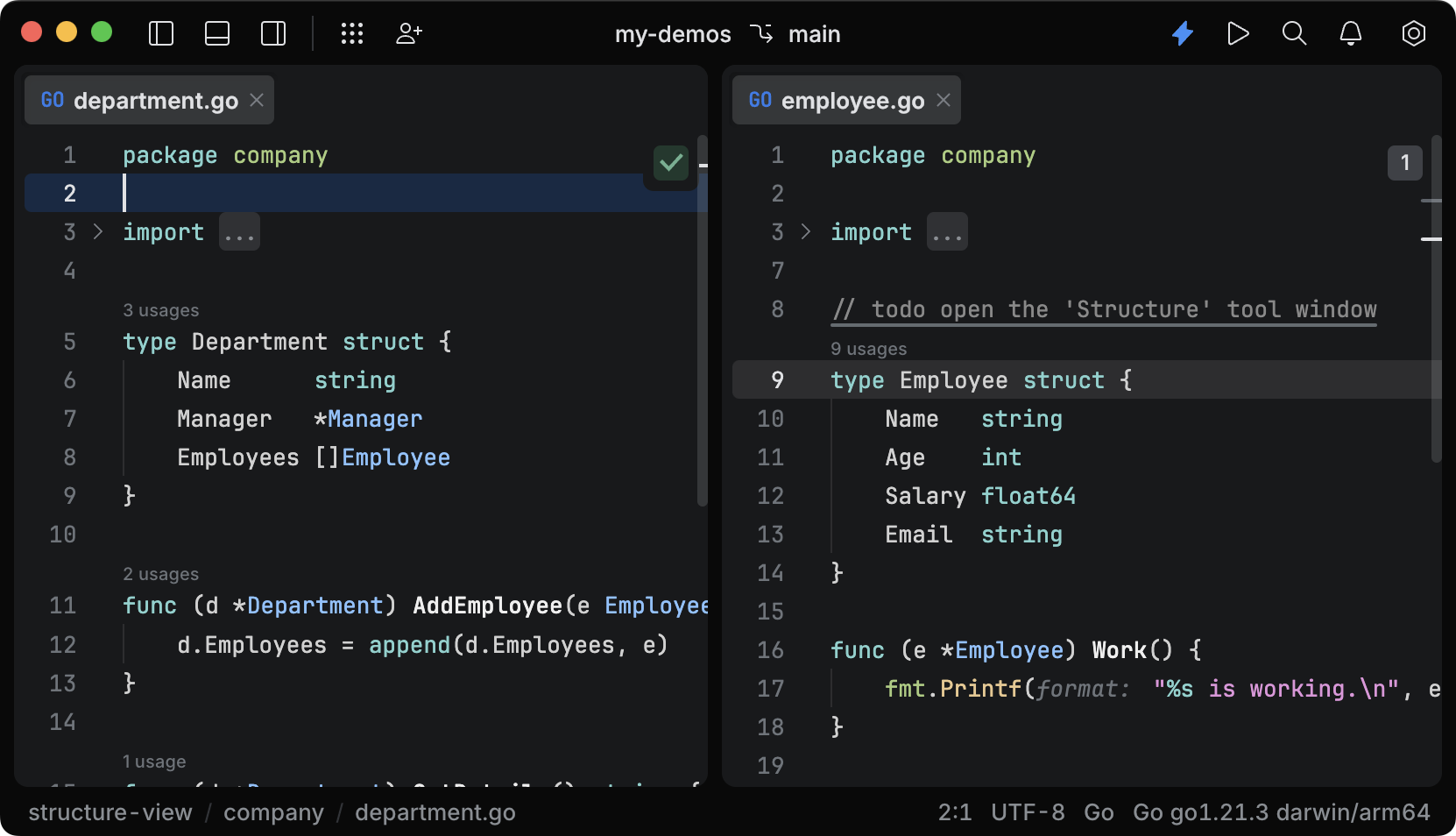Screen dimensions: 1456x836
Task: Select the department.go tab
Action: [x=147, y=100]
